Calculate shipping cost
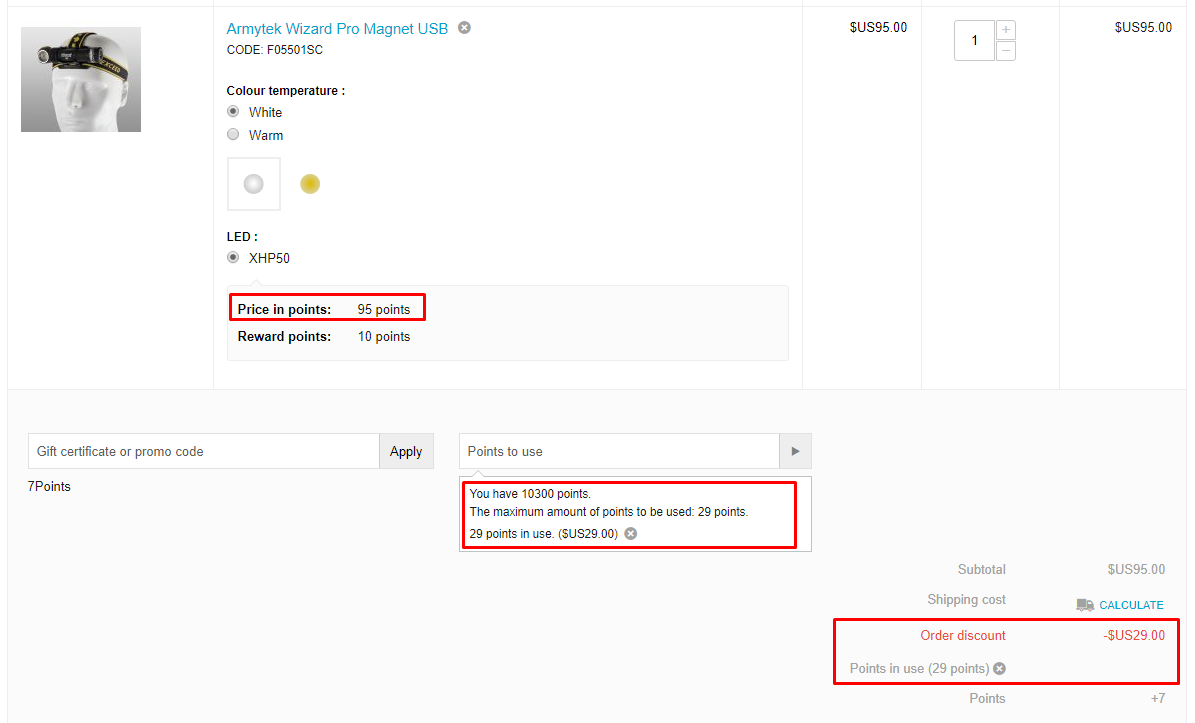Screen dimensions: 1195x723 pos(1131,605)
